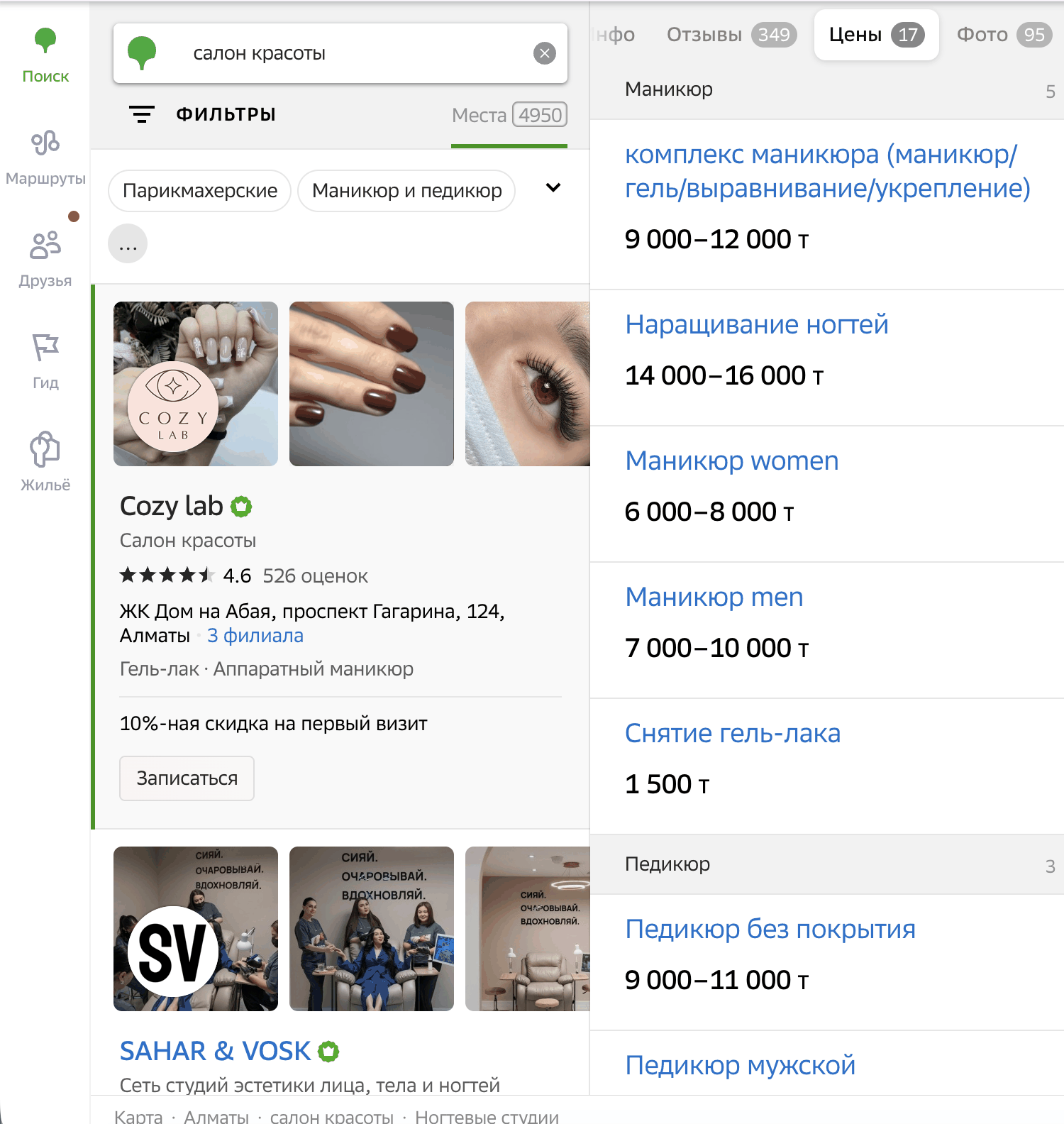Click the 14 000–16 000 price value
The height and width of the screenshot is (1124, 1064).
click(724, 376)
